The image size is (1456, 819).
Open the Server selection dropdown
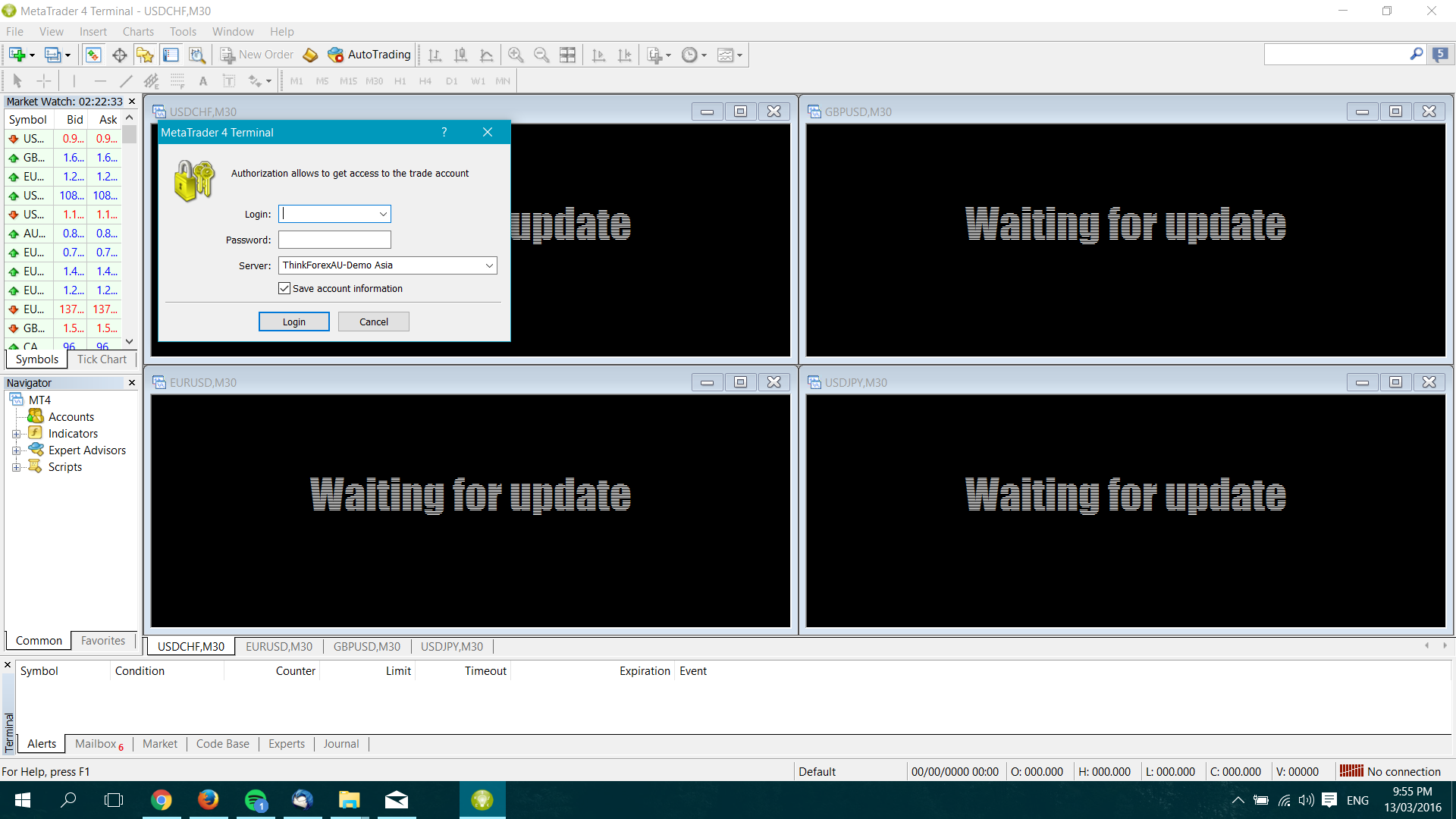[489, 265]
